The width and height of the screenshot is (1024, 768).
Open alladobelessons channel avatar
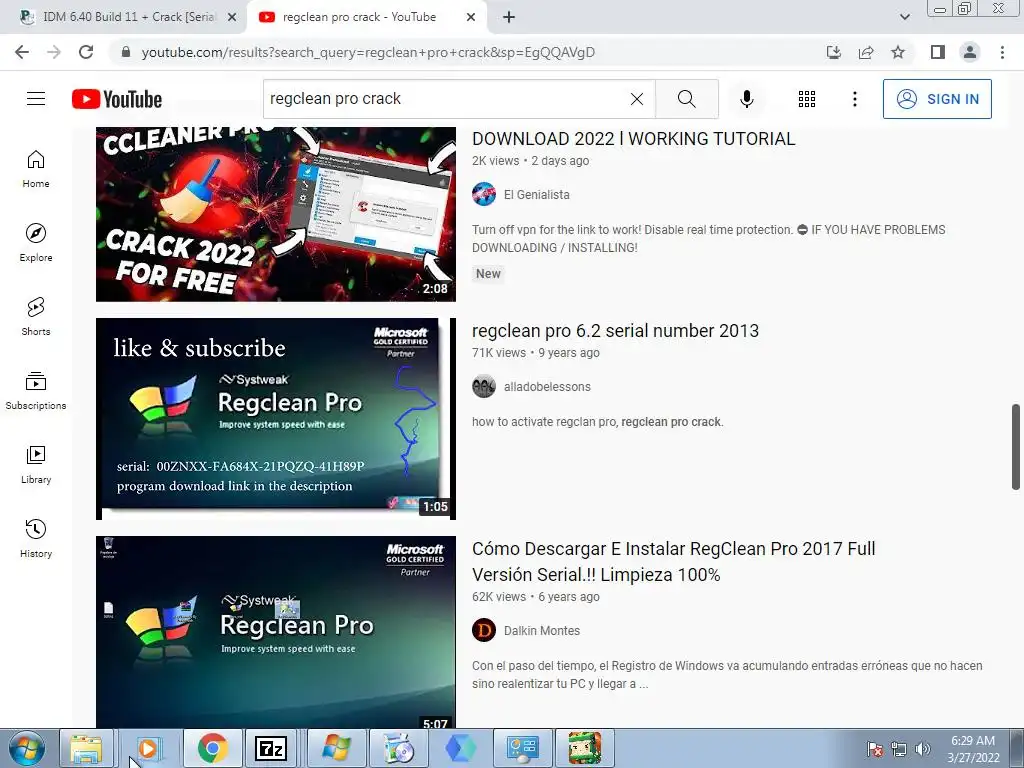point(484,387)
